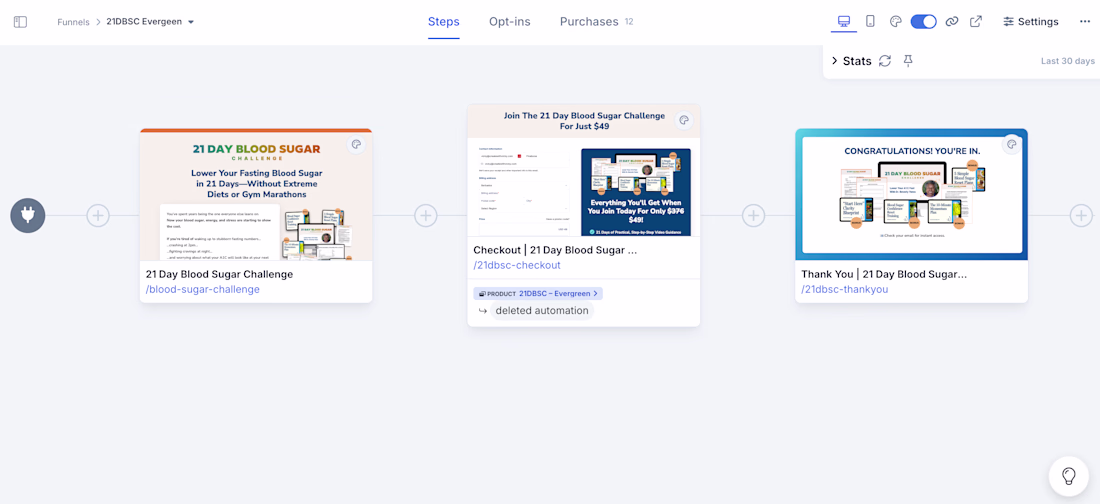Open the 21 Day Blood Sugar Challenge thumbnail

(x=256, y=194)
